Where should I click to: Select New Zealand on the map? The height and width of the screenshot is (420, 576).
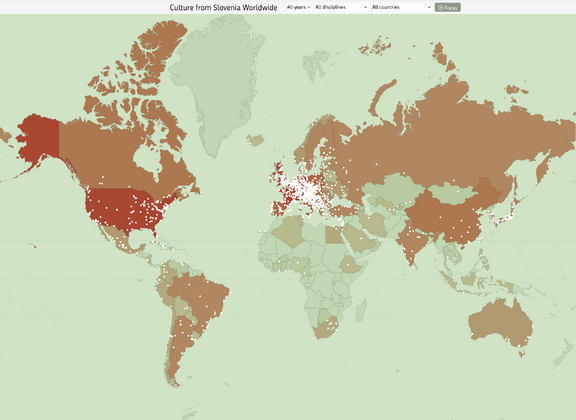click(564, 353)
